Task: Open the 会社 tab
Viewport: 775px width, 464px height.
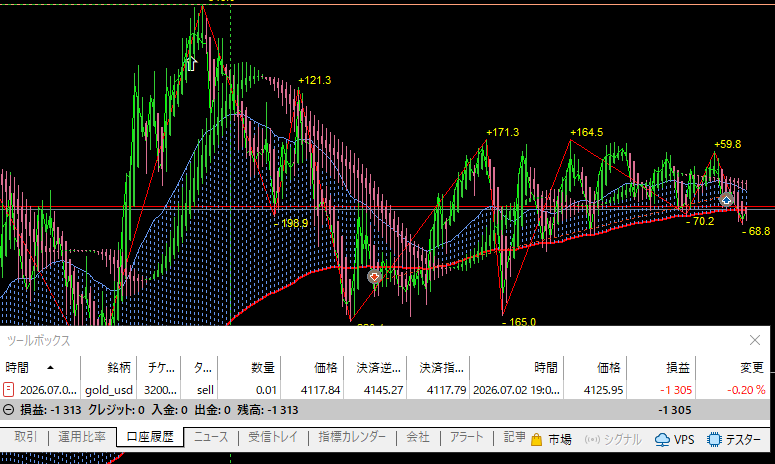Action: coord(418,437)
